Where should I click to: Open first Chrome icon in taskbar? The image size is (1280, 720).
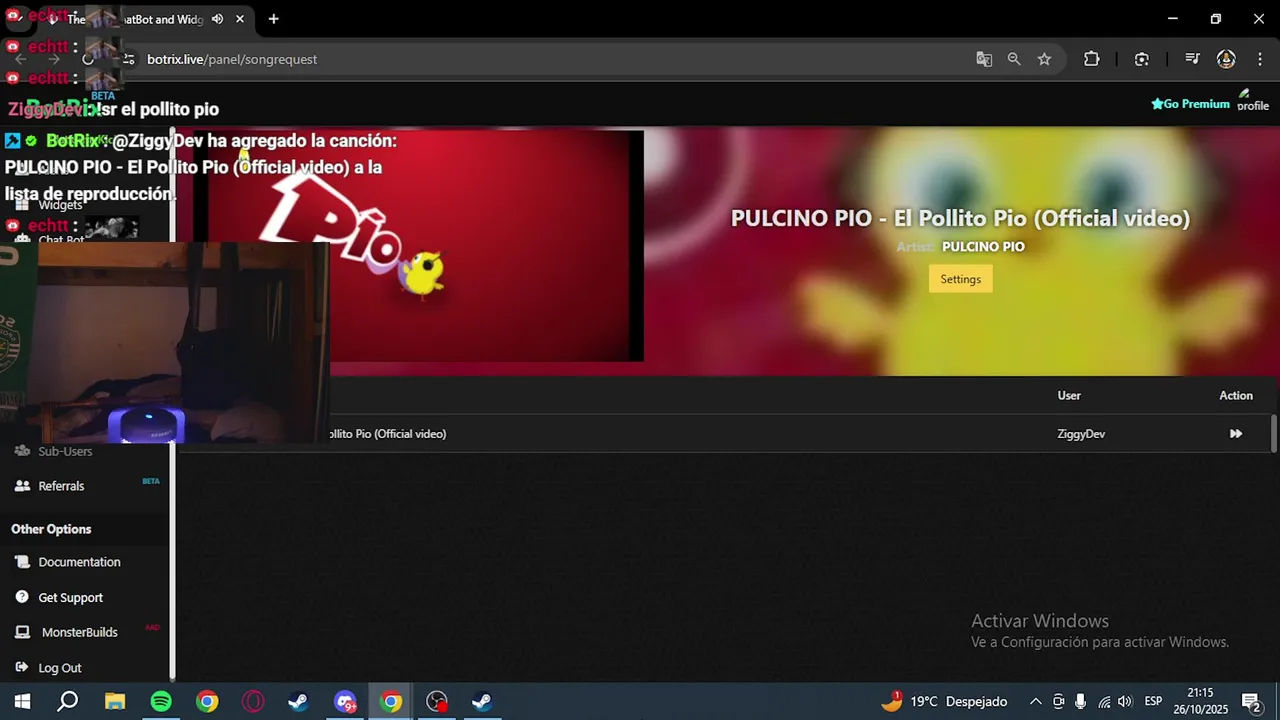[x=207, y=702]
